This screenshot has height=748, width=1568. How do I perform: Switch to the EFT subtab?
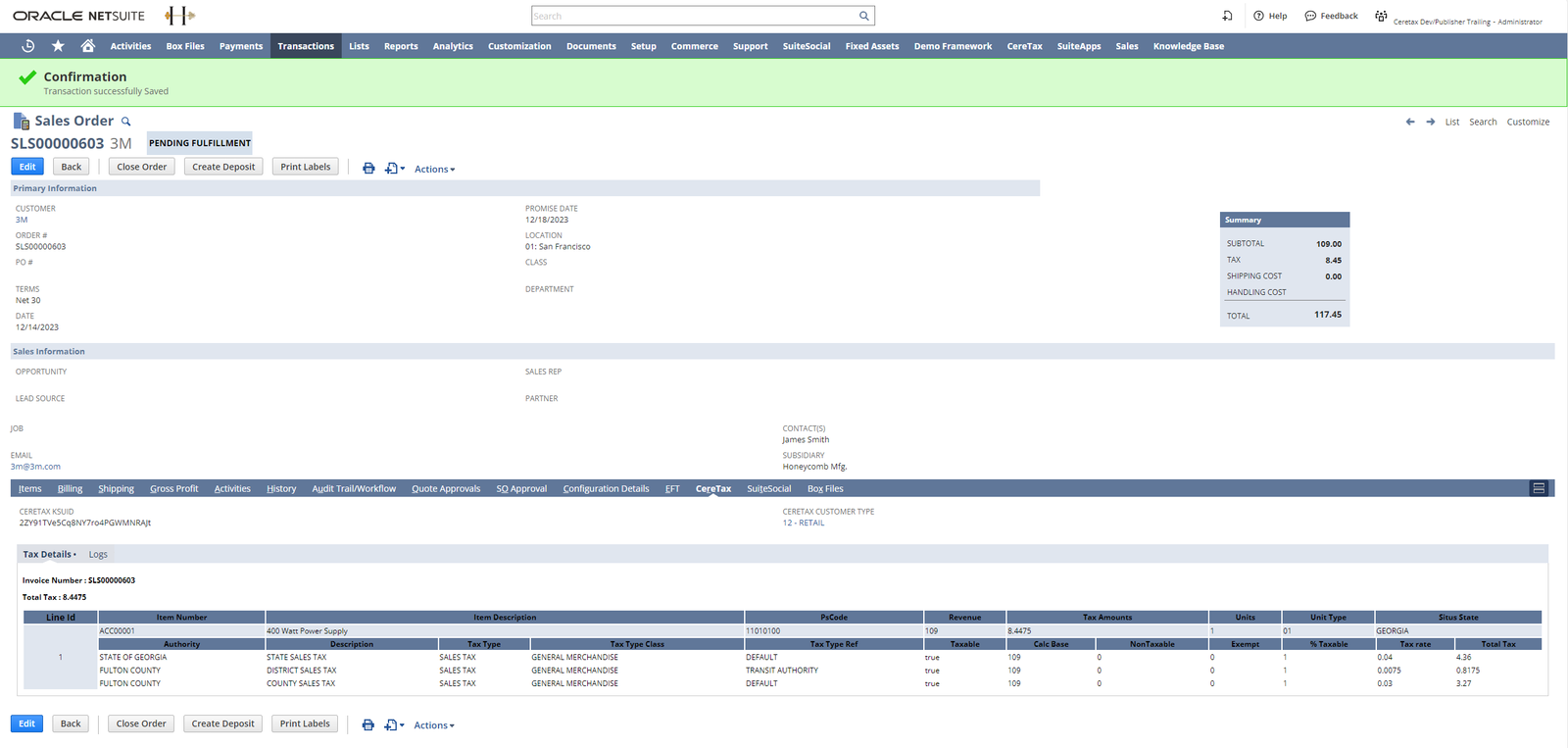[672, 488]
